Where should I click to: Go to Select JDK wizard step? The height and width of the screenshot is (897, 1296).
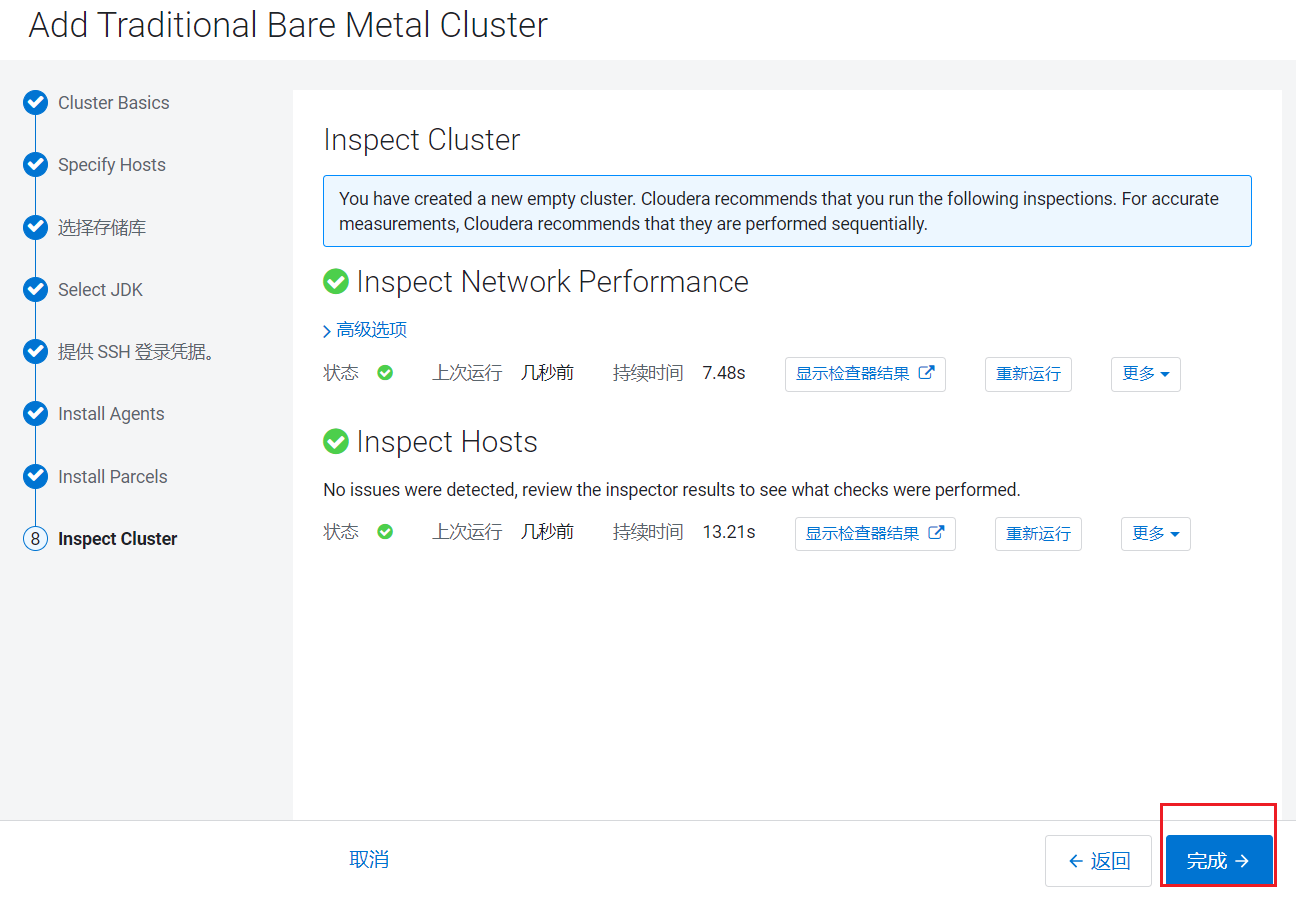100,290
